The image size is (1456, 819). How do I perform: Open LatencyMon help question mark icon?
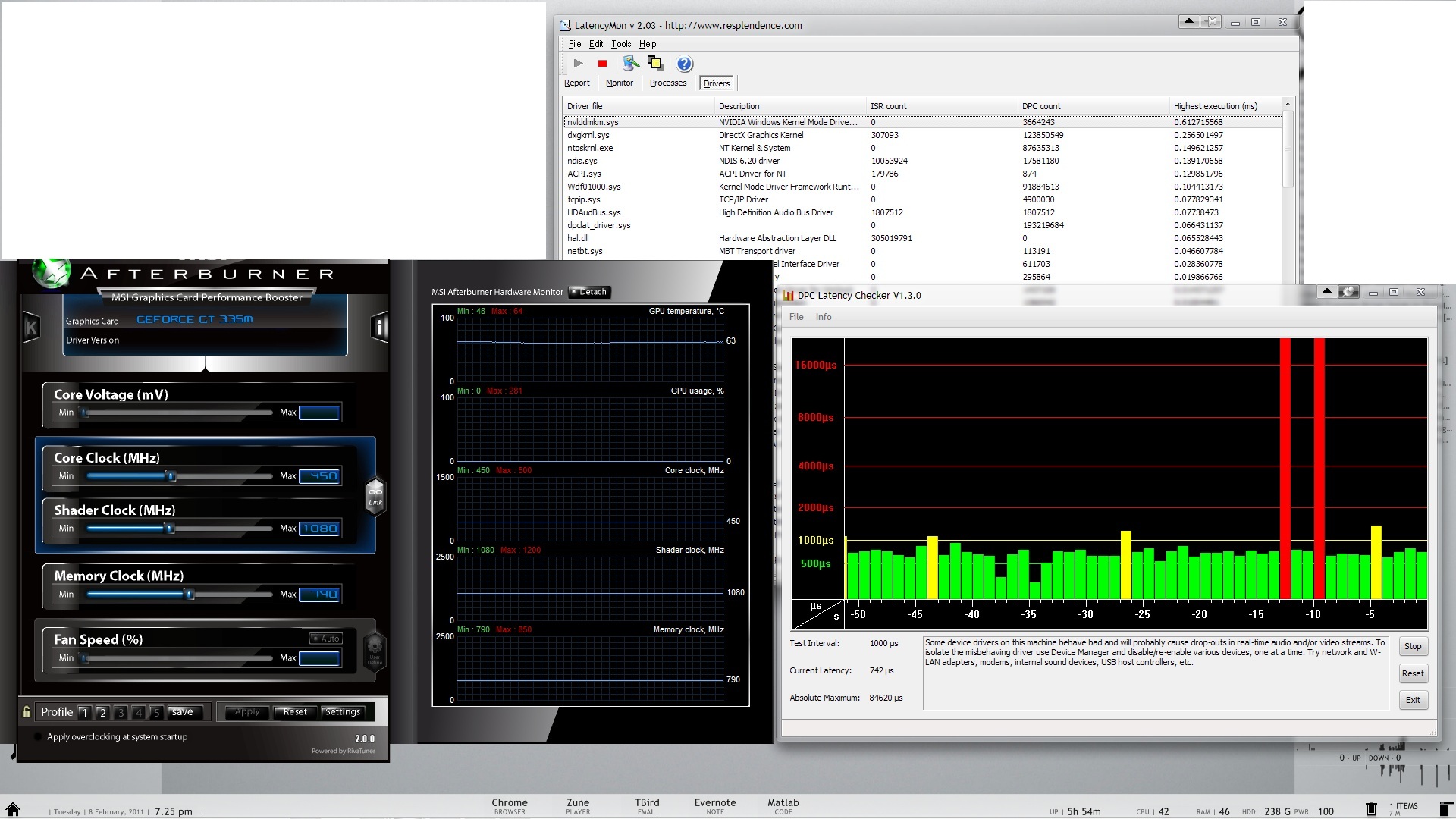(x=685, y=64)
